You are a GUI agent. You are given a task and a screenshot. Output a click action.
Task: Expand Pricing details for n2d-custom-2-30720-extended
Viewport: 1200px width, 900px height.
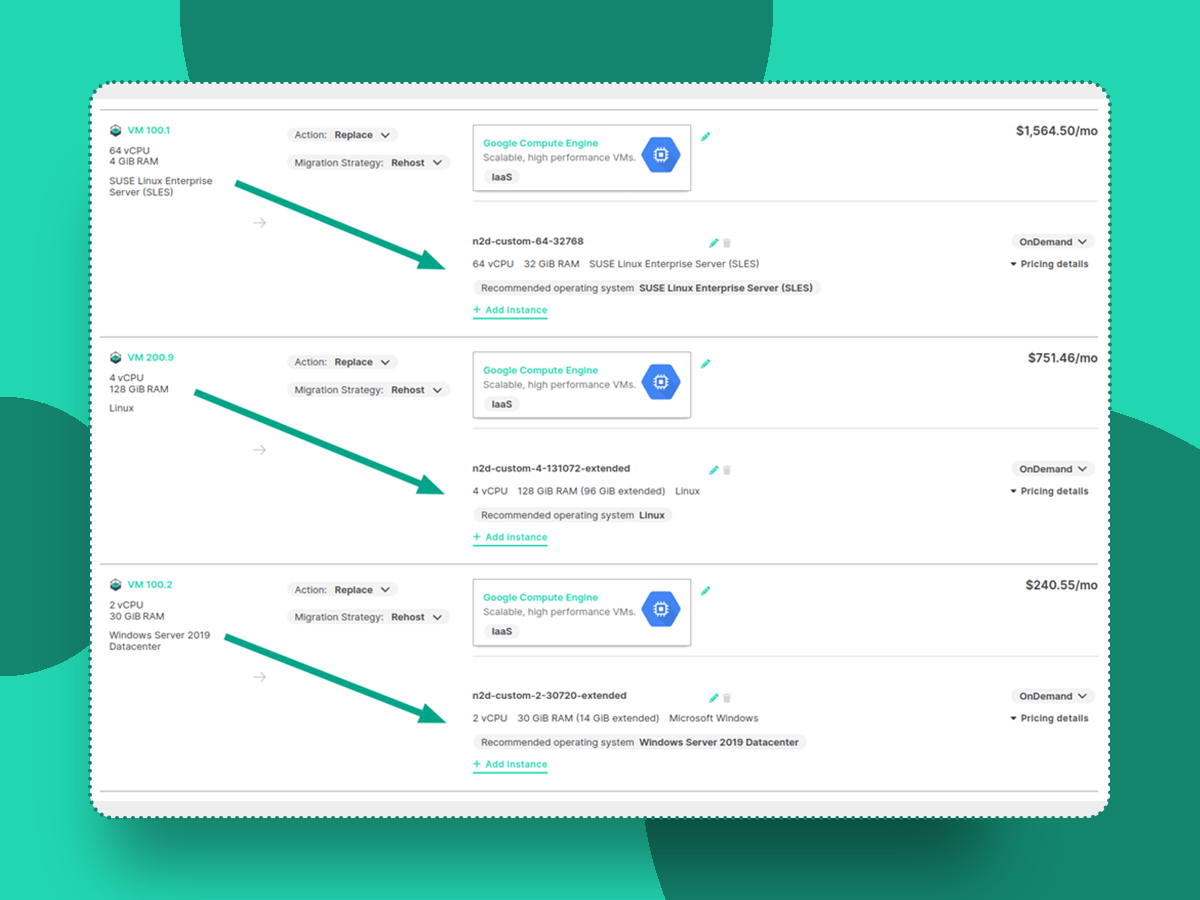click(x=1049, y=718)
